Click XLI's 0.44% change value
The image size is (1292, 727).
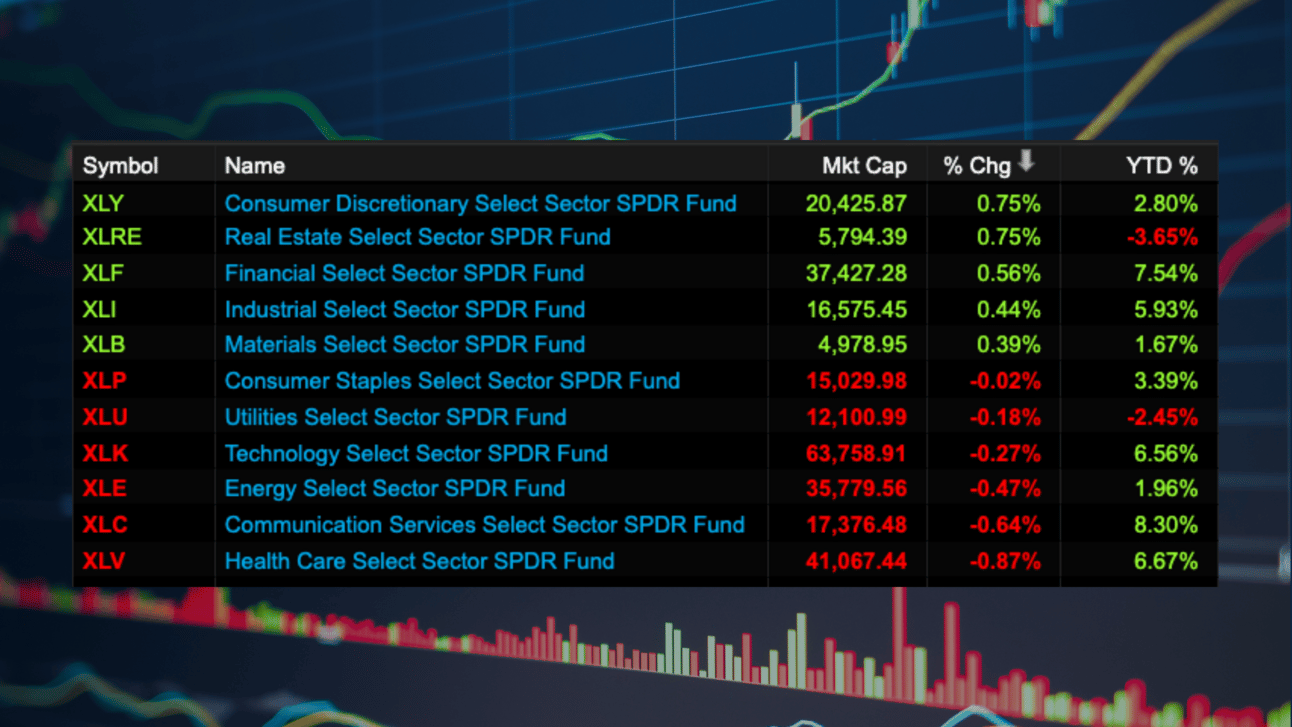pos(1008,309)
